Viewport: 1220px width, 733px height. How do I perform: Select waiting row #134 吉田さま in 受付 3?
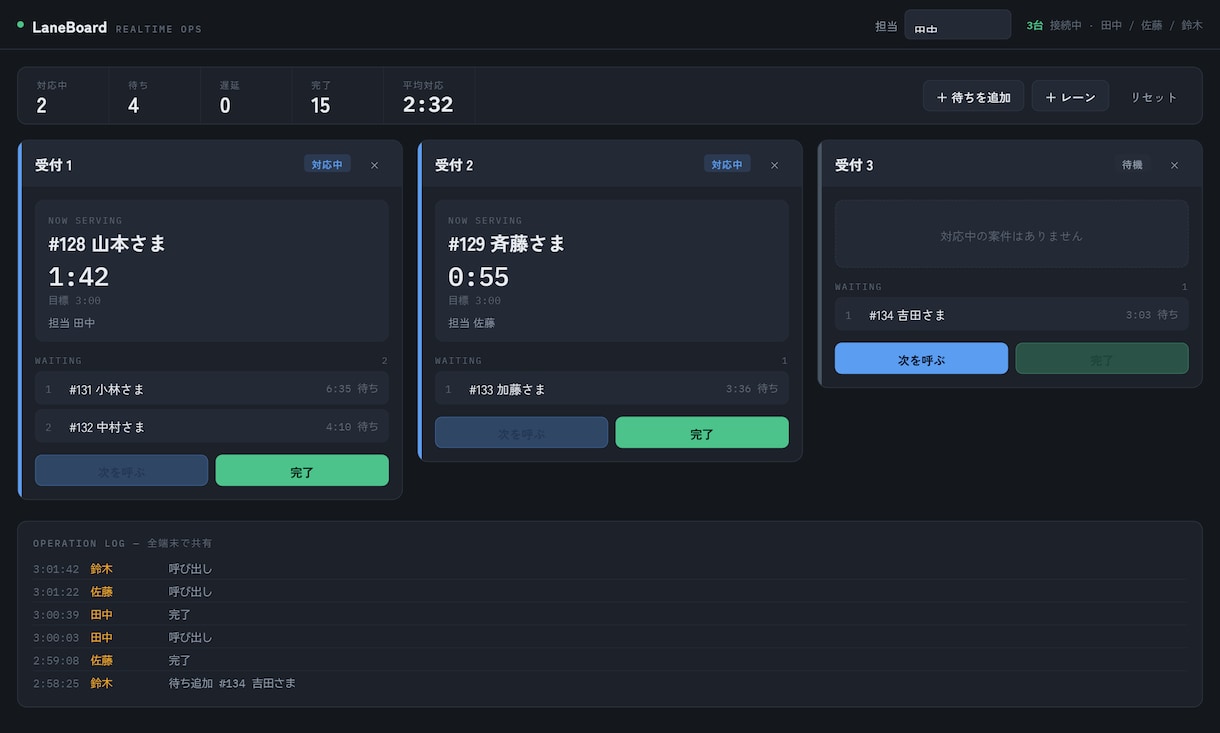coord(1012,315)
